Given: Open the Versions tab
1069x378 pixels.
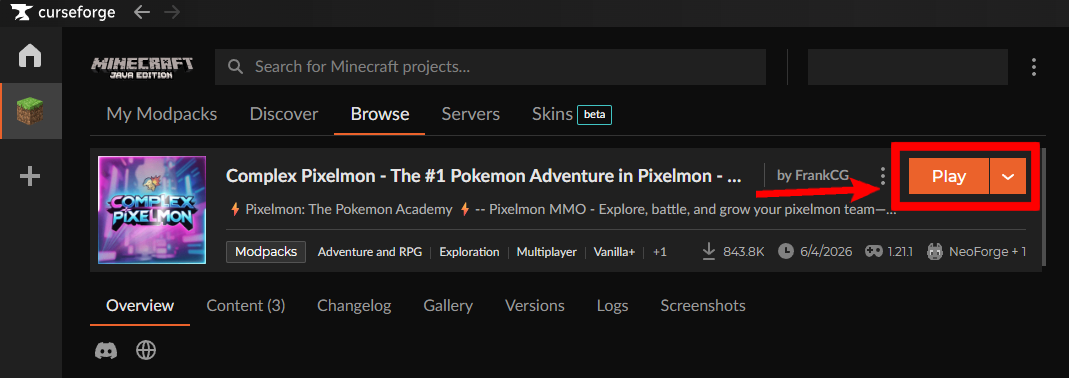Looking at the screenshot, I should (534, 306).
